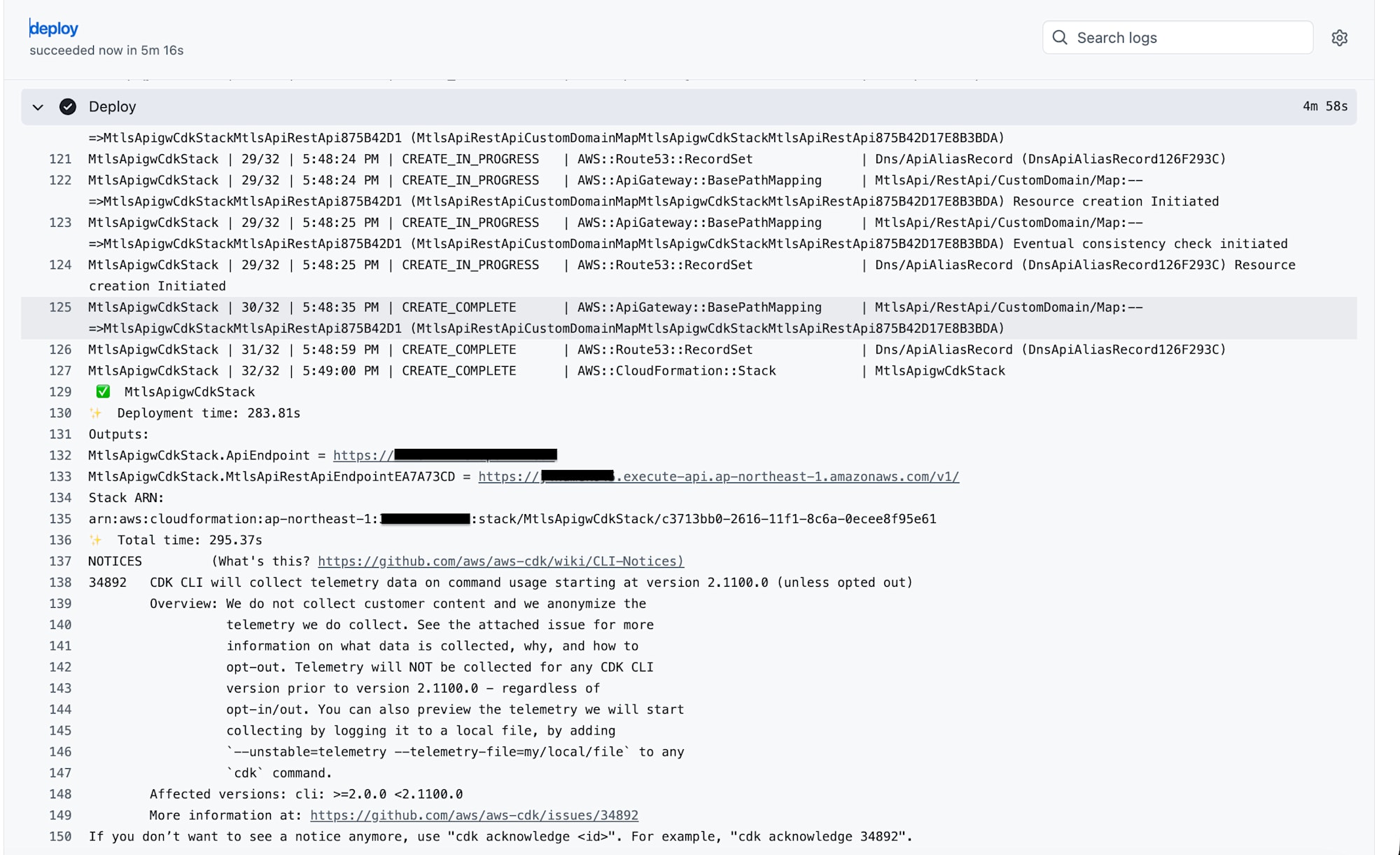Collapse the Deploy step chevron

tap(38, 107)
